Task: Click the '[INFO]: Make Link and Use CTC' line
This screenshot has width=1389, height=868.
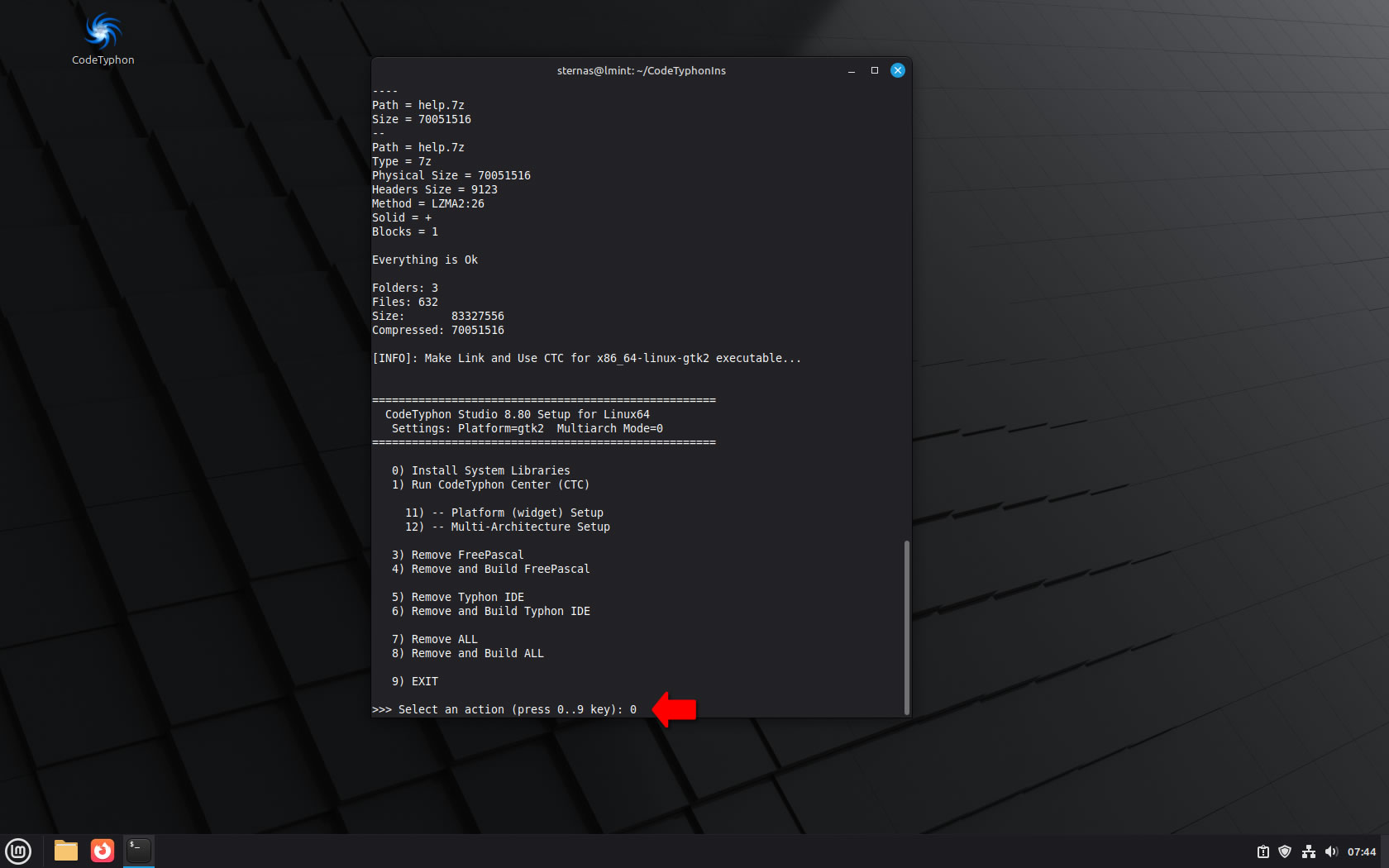Action: [x=587, y=358]
